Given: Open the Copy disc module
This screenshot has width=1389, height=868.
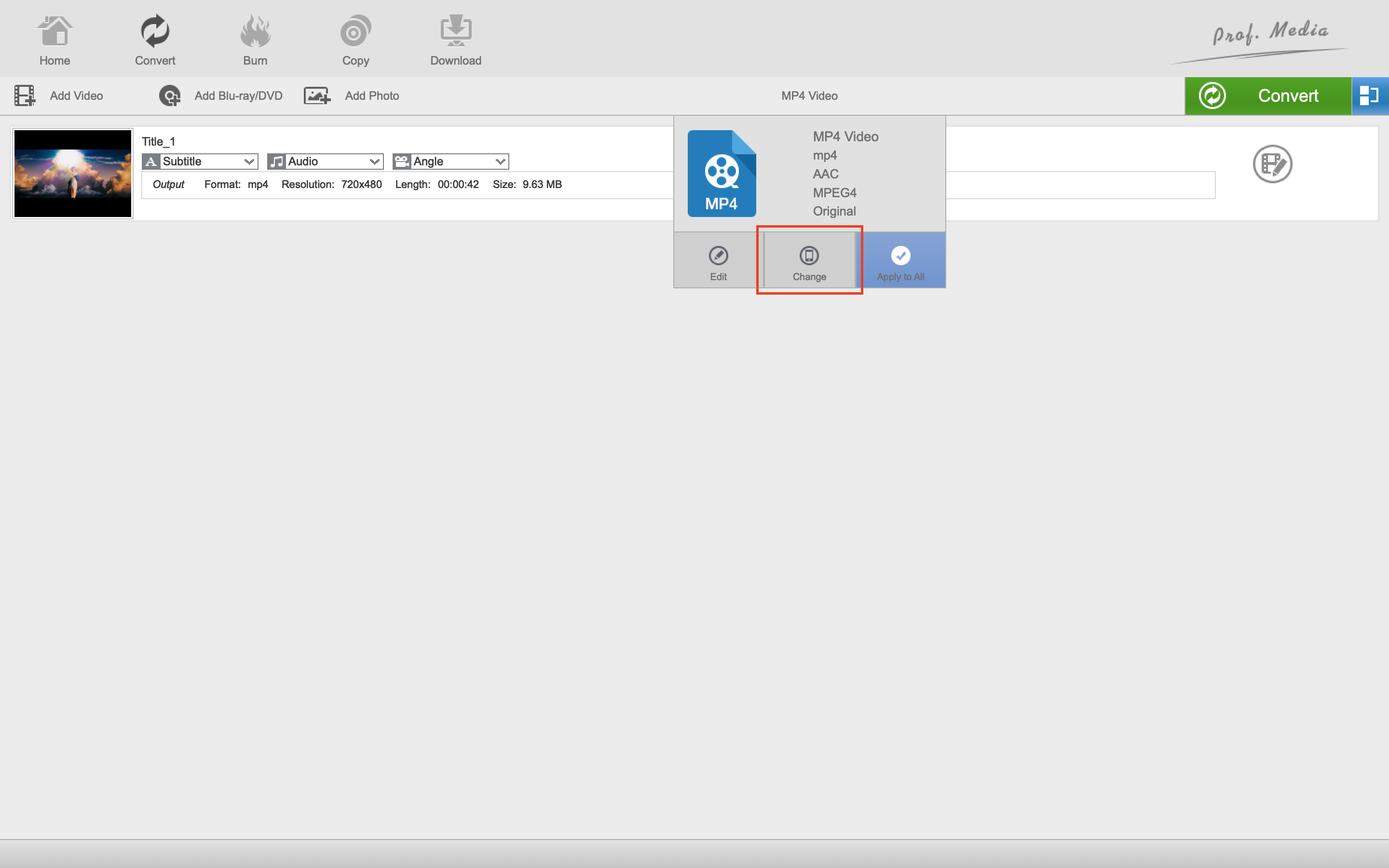Looking at the screenshot, I should 355,40.
